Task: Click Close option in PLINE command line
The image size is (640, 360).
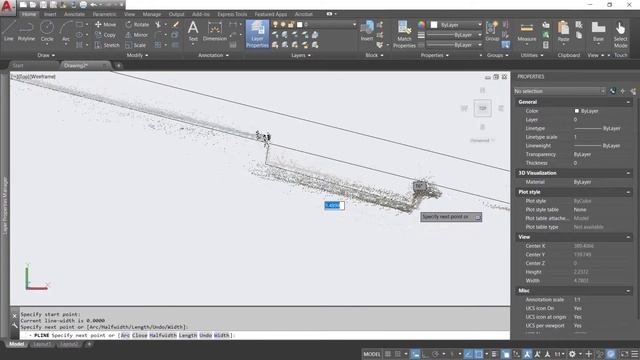Action: 139,335
